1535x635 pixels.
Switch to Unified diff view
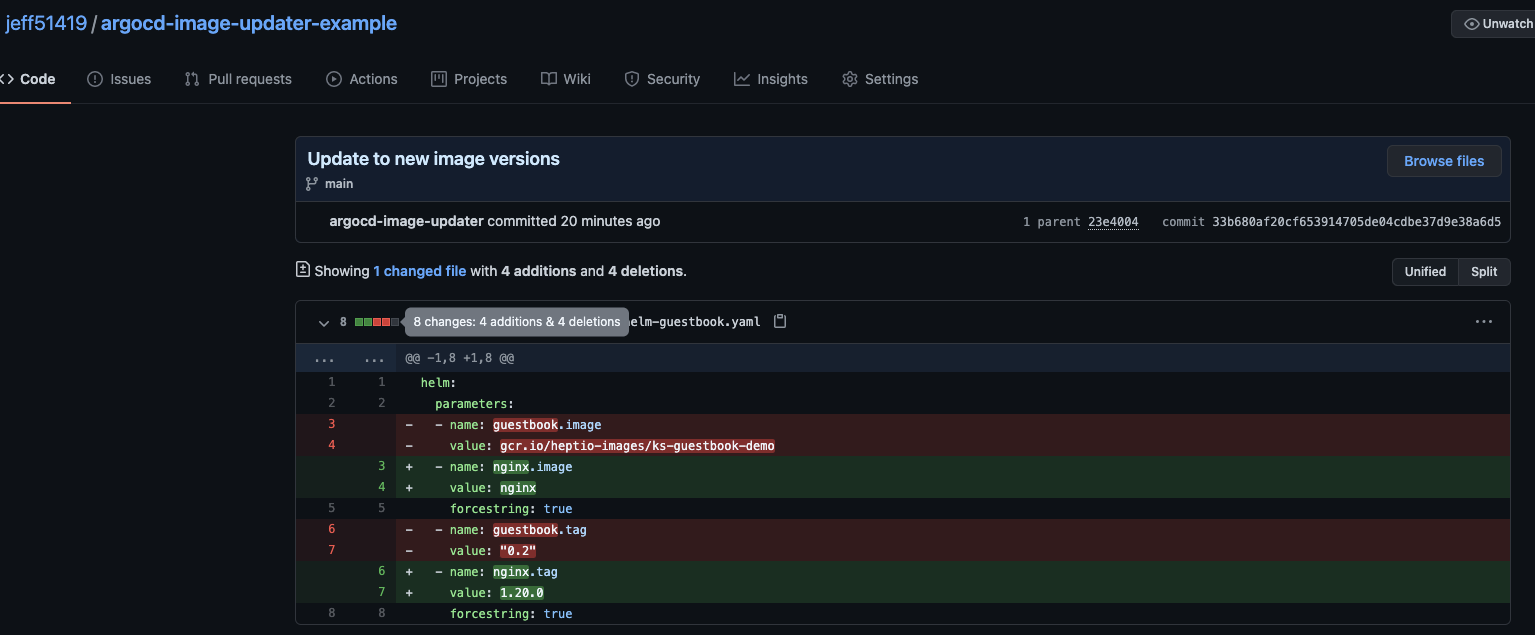(1425, 272)
